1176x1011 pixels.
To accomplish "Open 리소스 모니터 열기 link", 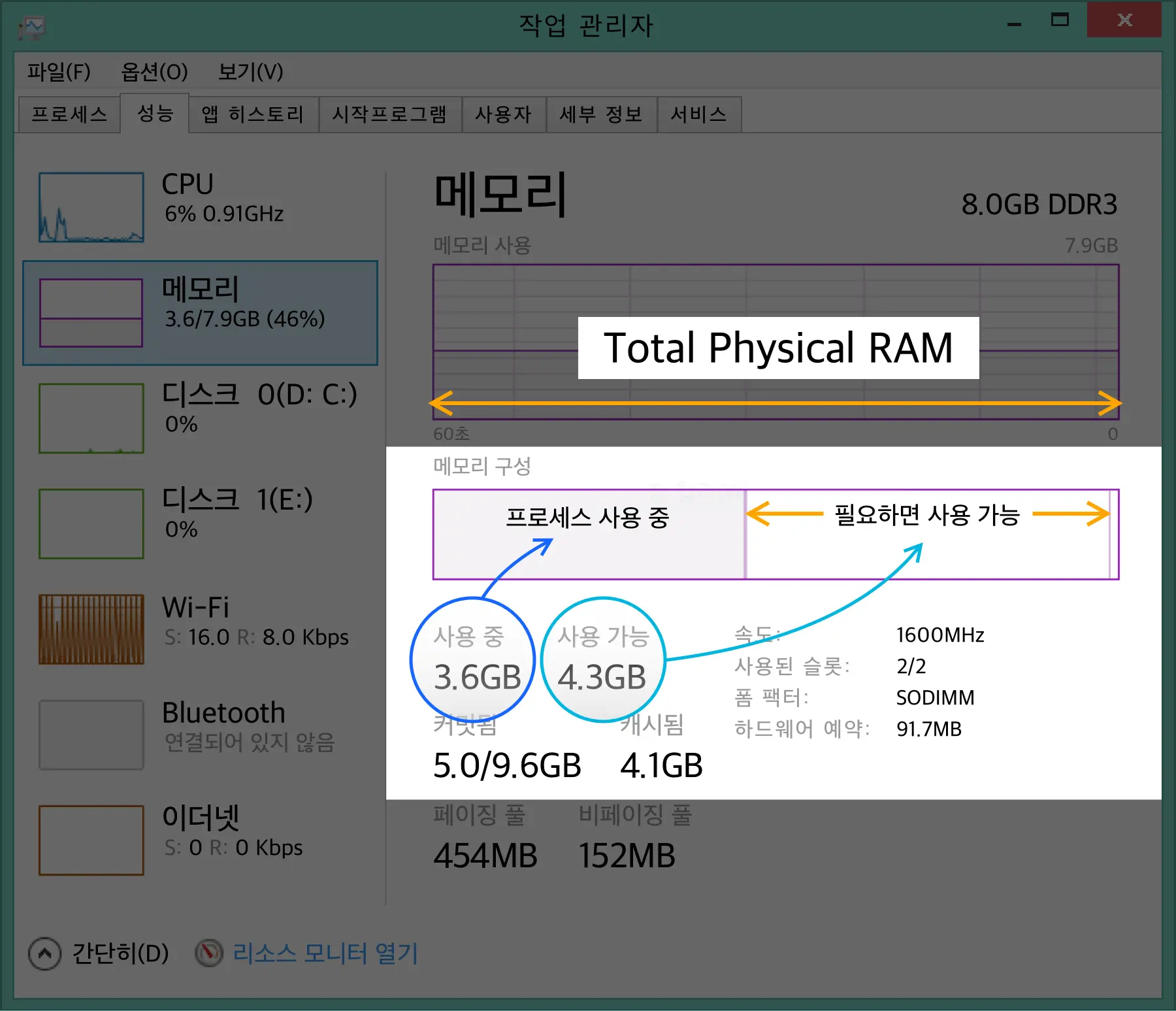I will (325, 953).
